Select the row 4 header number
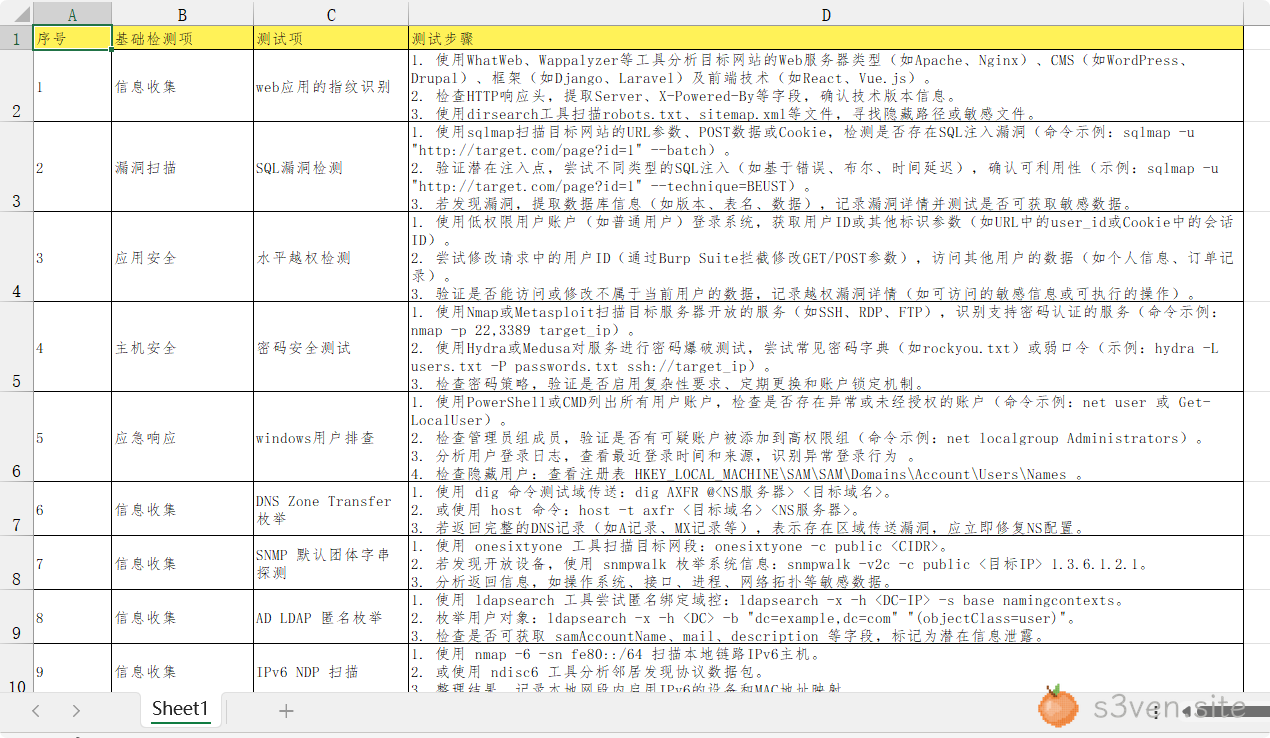1270x738 pixels. pyautogui.click(x=16, y=257)
